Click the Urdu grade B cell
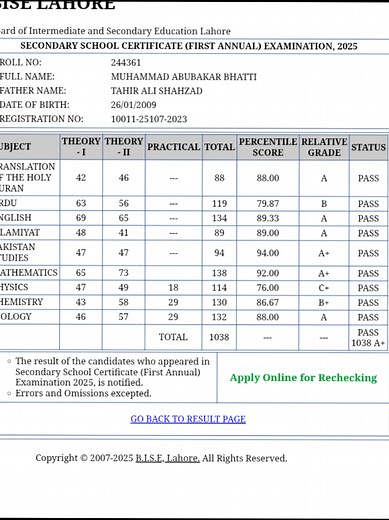This screenshot has height=520, width=389. pyautogui.click(x=324, y=203)
